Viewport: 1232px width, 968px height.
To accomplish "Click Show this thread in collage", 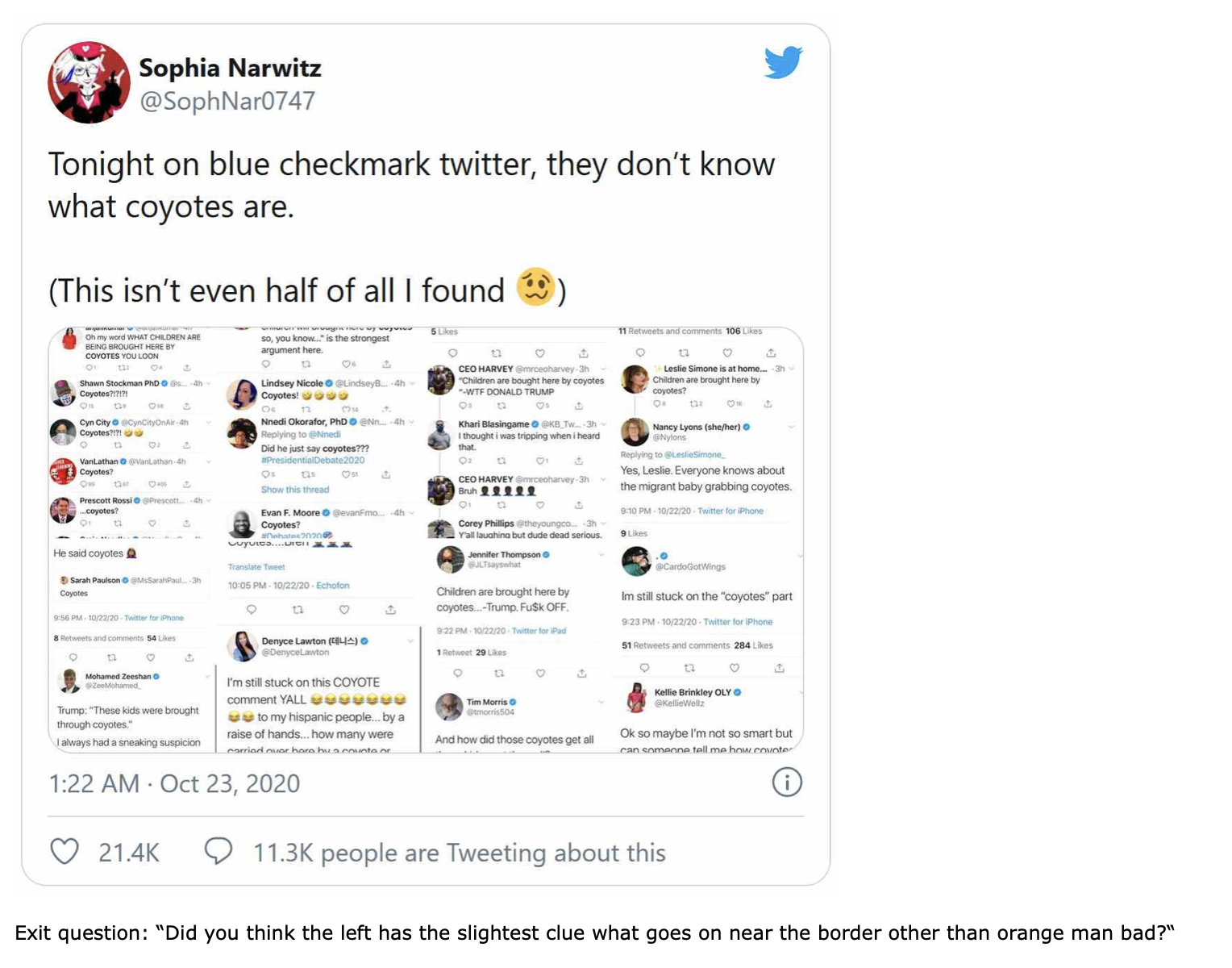I will (295, 490).
